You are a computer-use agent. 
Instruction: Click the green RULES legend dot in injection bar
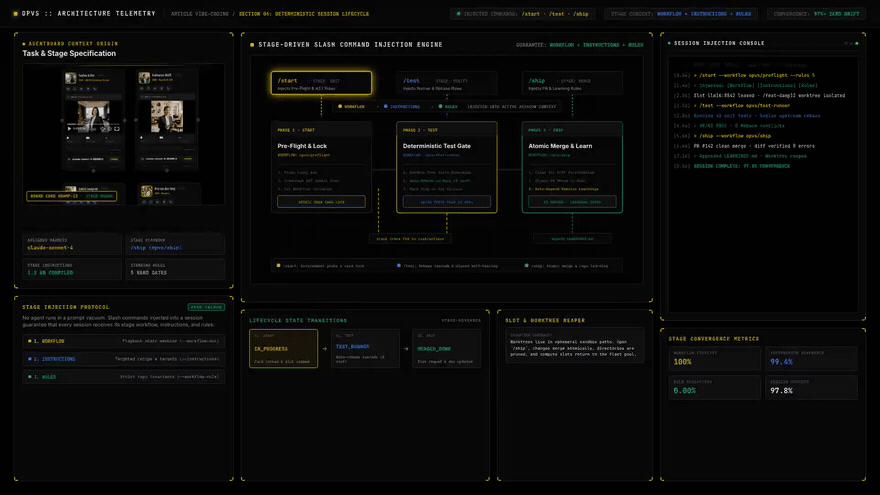click(441, 106)
